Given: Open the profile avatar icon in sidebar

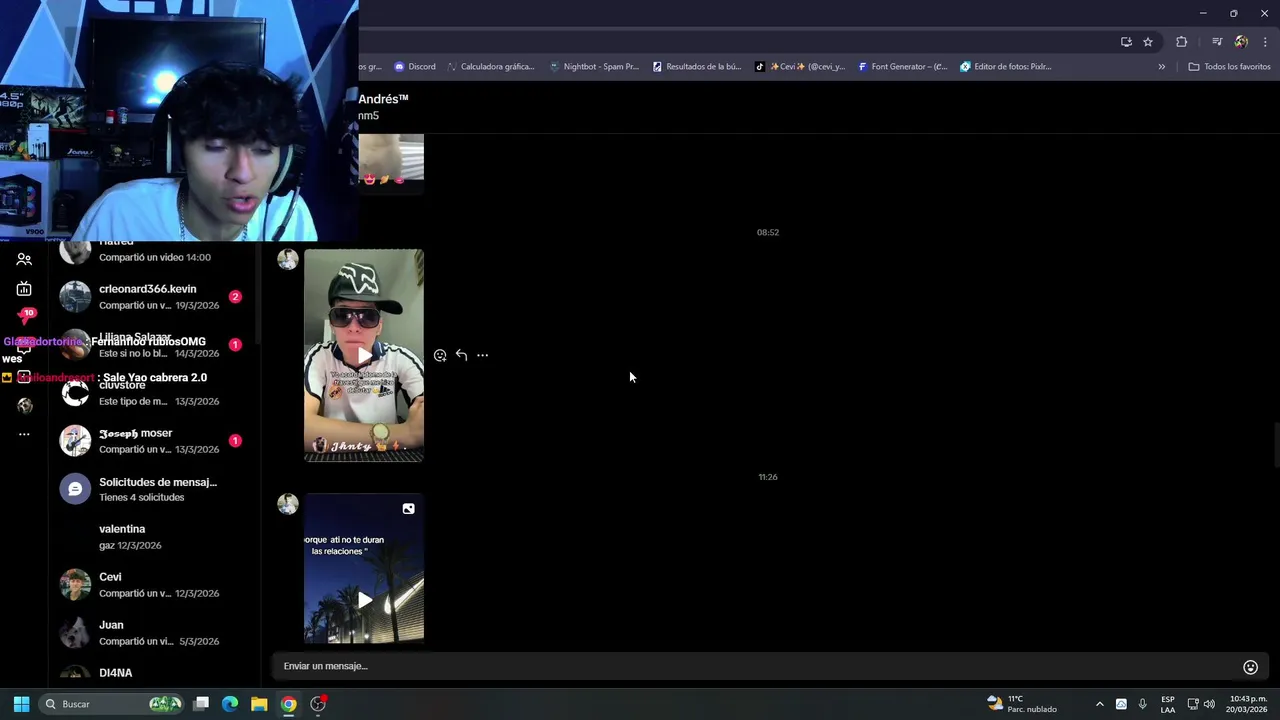Looking at the screenshot, I should [x=25, y=405].
